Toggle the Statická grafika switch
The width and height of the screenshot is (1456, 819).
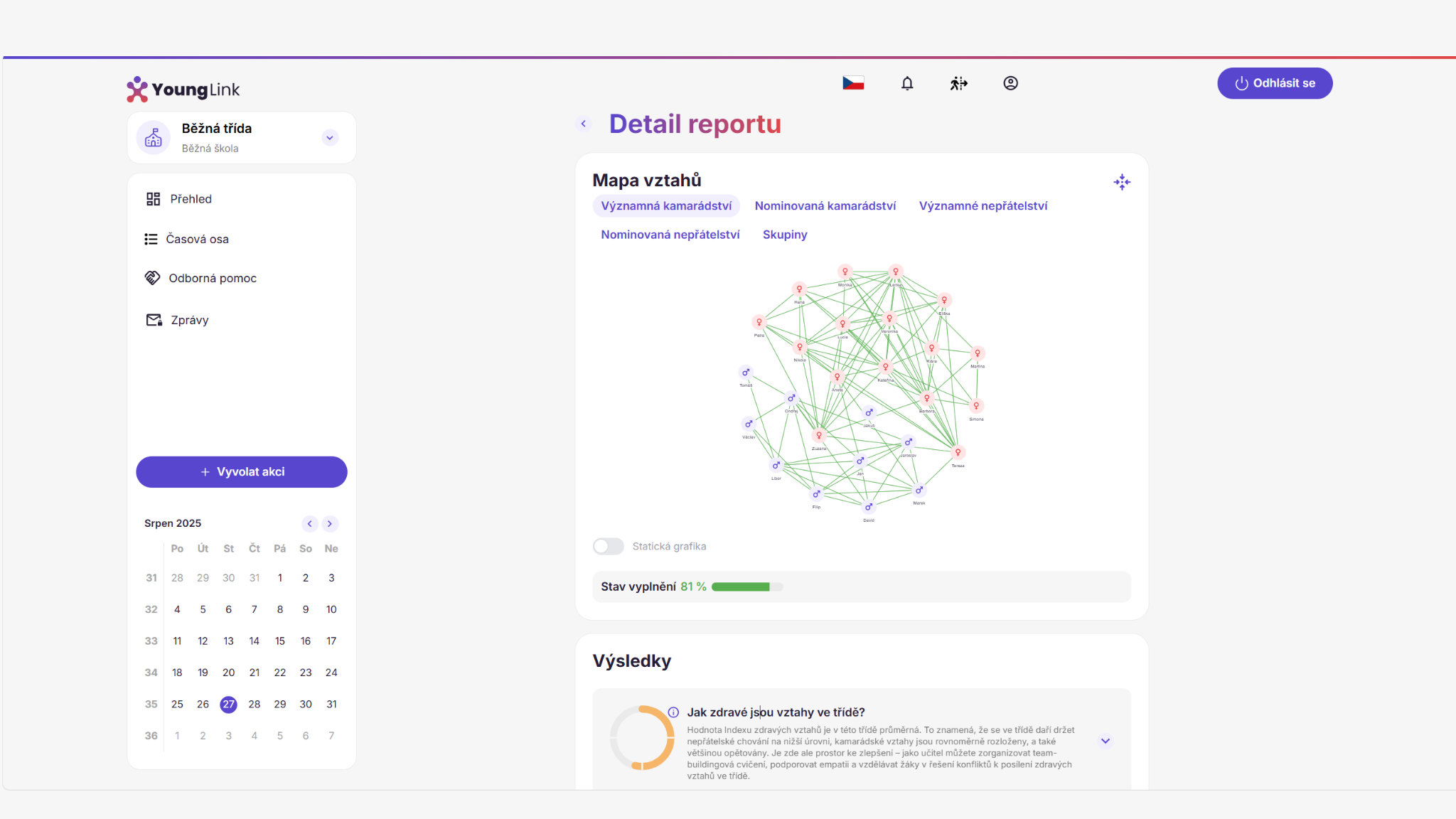pyautogui.click(x=608, y=546)
